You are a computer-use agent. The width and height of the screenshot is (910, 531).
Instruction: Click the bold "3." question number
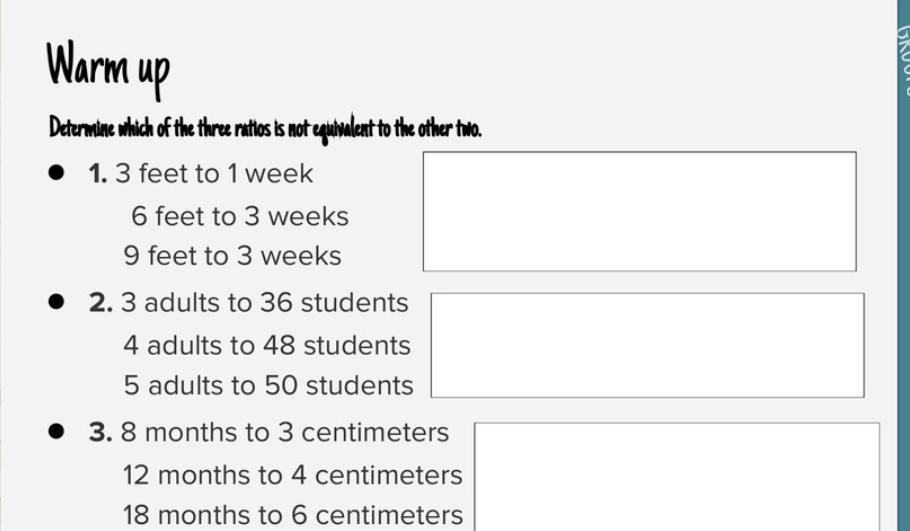point(101,433)
